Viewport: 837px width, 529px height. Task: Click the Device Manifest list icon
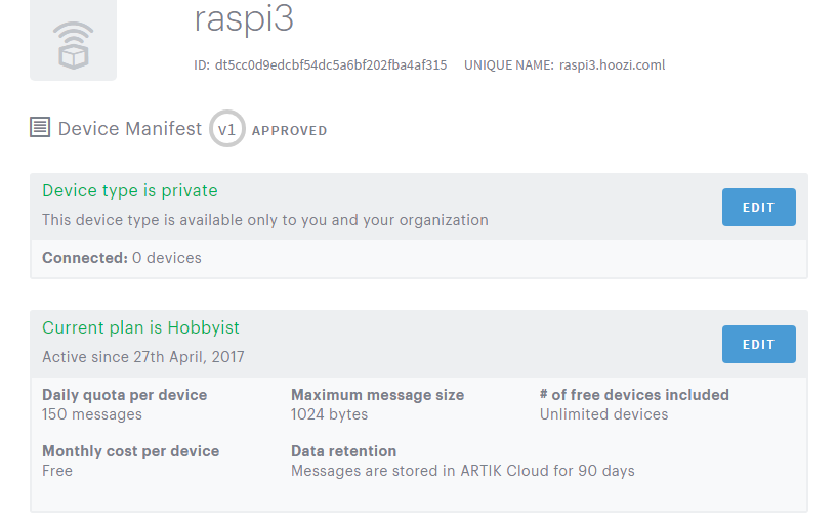[x=40, y=128]
